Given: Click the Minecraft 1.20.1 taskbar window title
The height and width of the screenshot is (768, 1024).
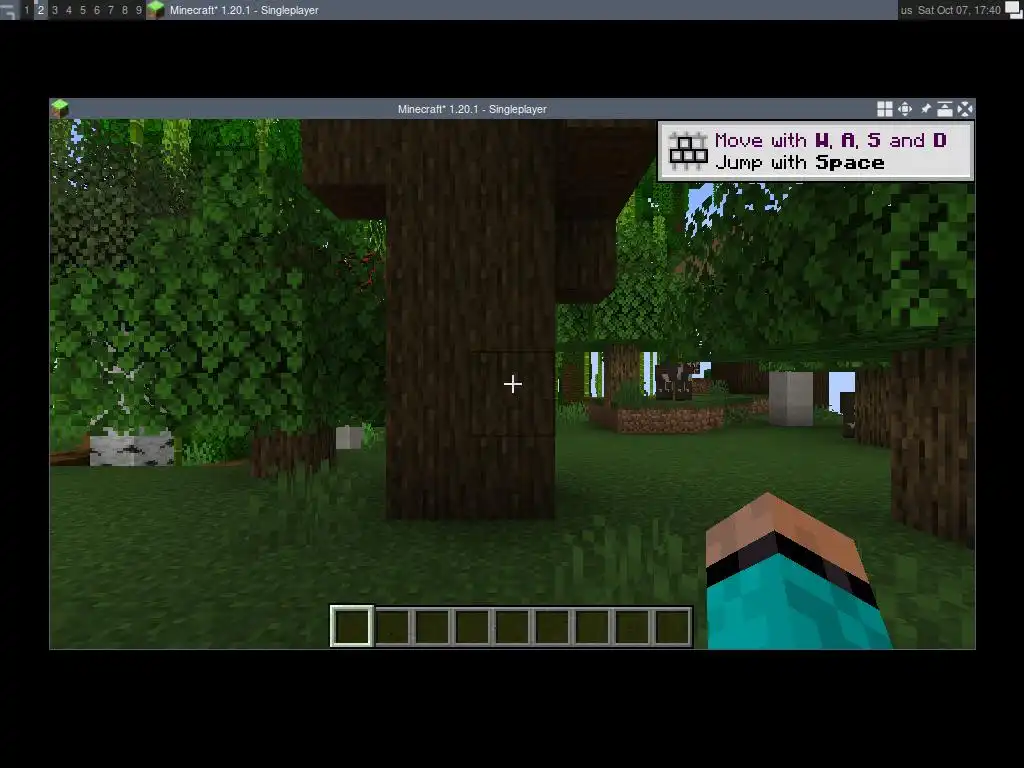Looking at the screenshot, I should tap(244, 10).
